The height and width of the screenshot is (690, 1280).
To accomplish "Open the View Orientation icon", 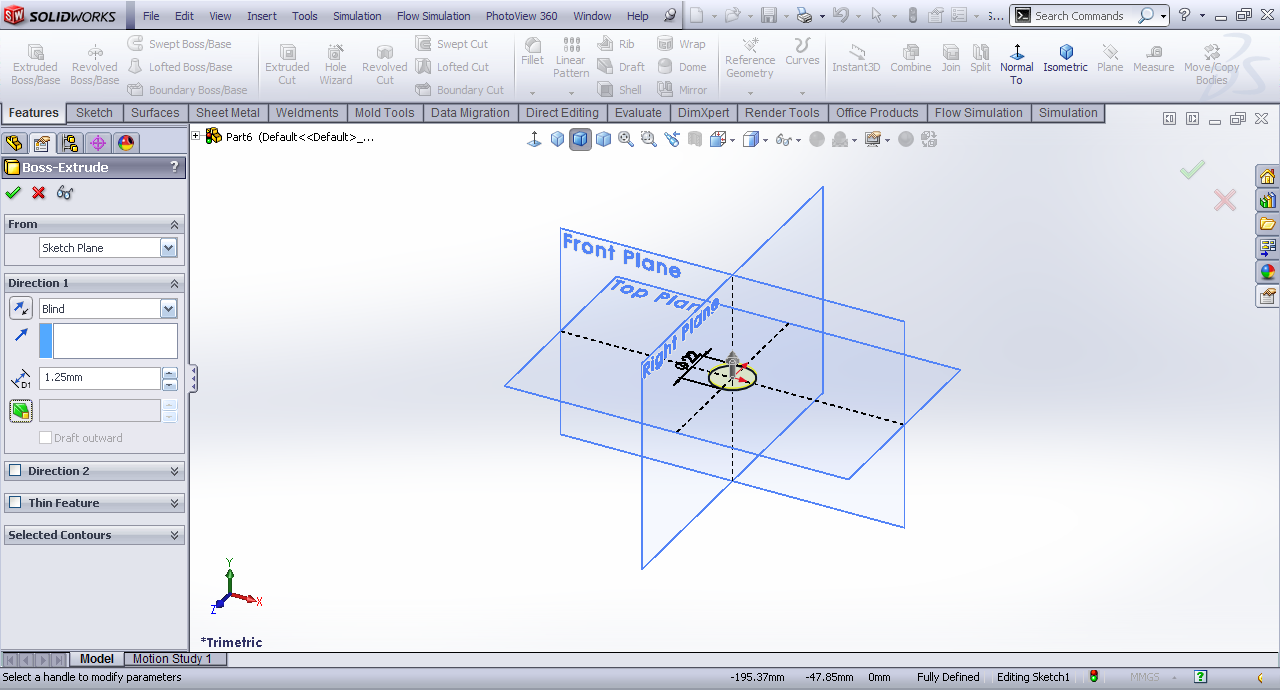I will [x=718, y=140].
